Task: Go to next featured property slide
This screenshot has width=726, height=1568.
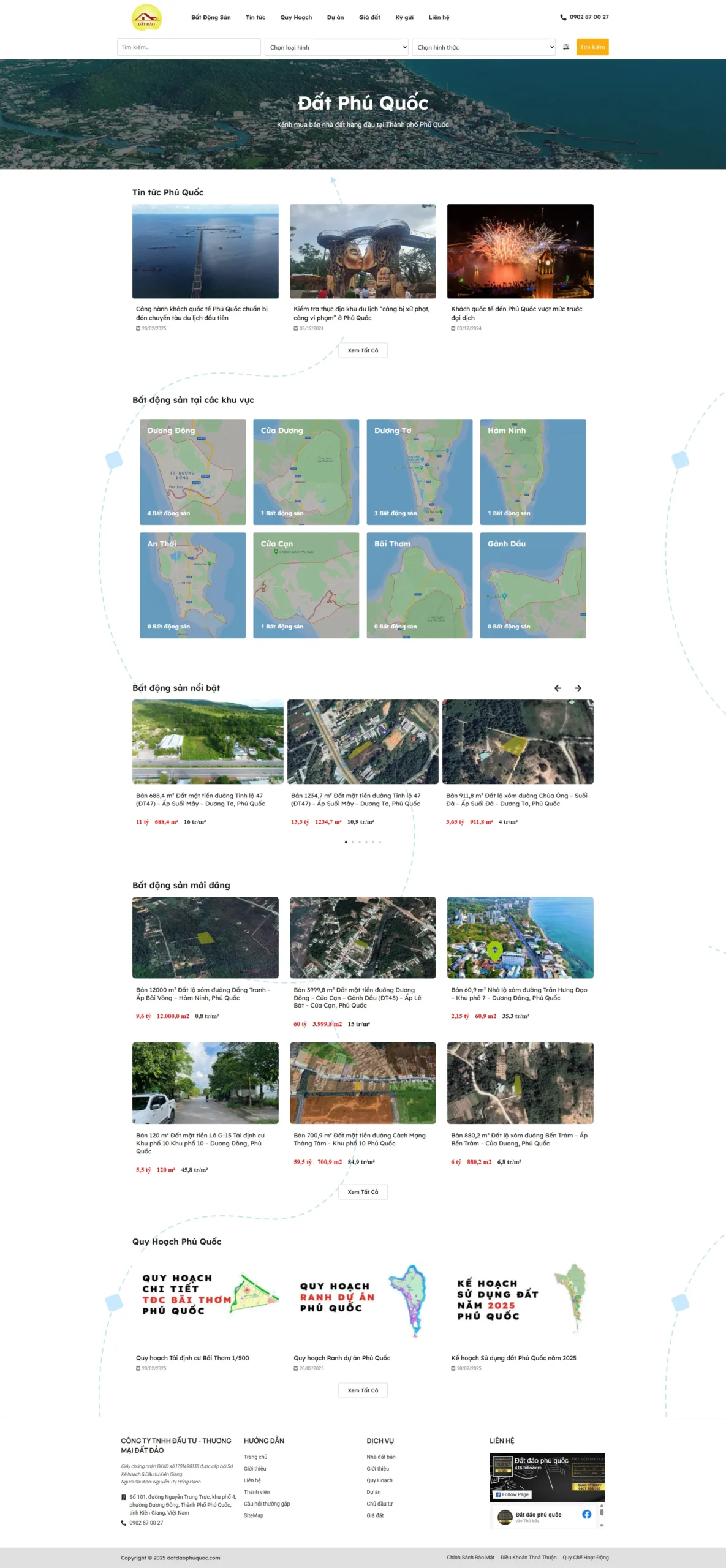Action: pos(578,688)
